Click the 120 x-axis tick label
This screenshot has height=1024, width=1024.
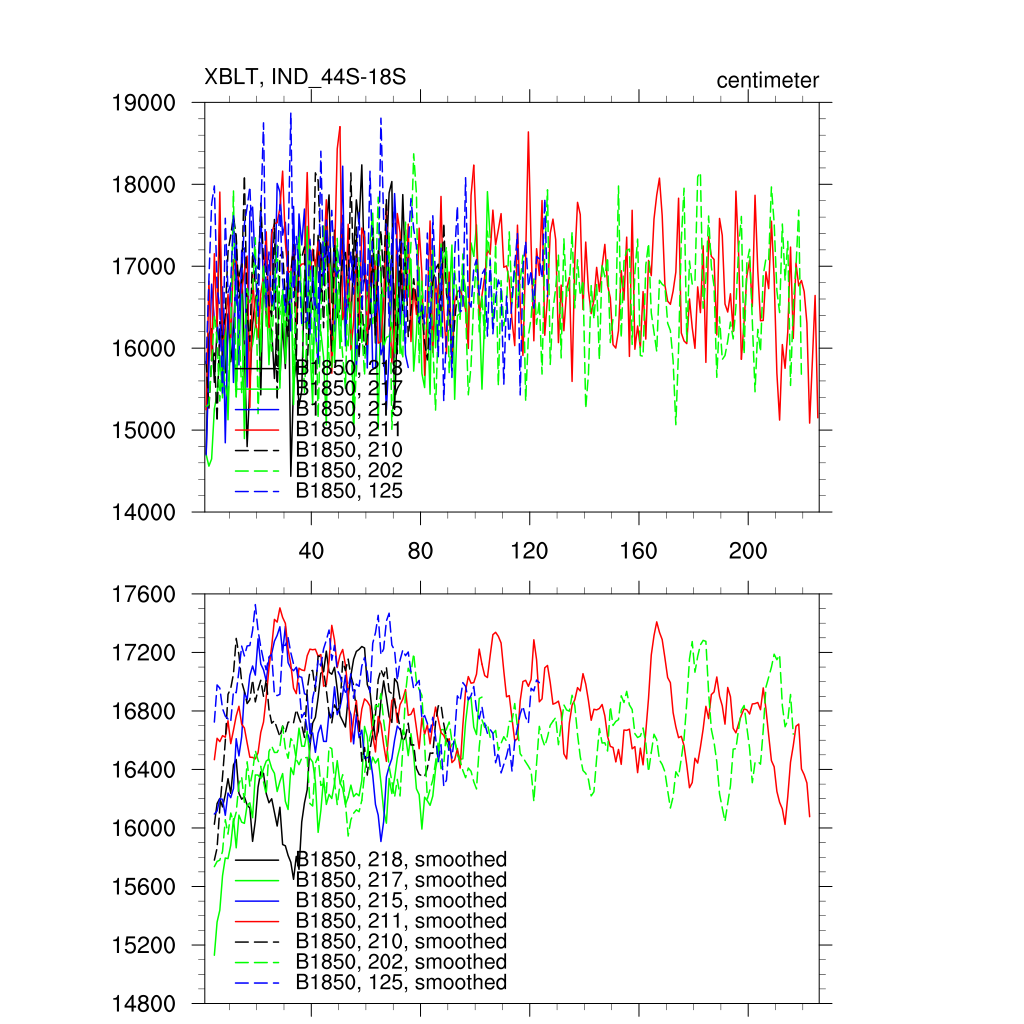[529, 551]
